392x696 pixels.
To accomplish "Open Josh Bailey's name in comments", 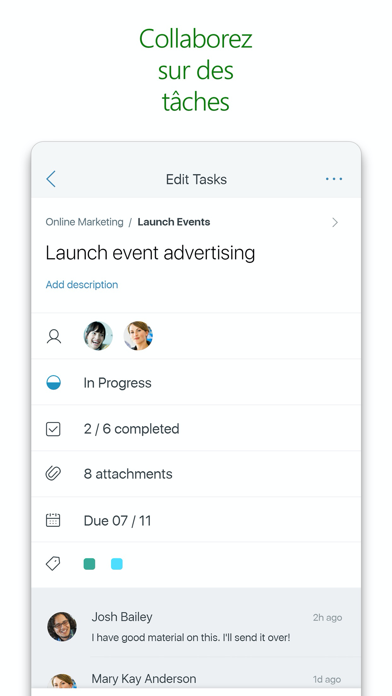I will point(122,617).
